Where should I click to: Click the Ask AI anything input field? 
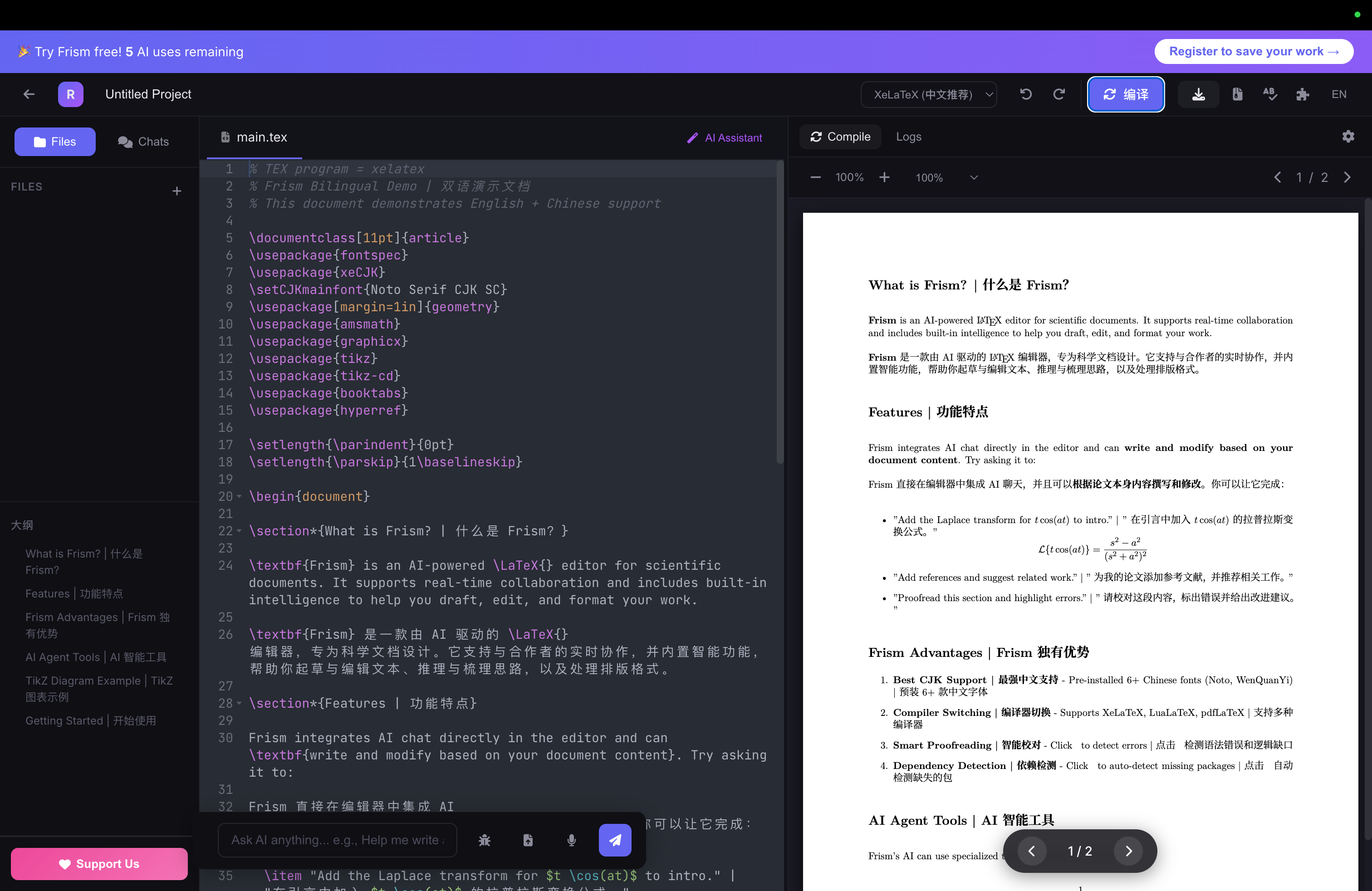point(337,840)
